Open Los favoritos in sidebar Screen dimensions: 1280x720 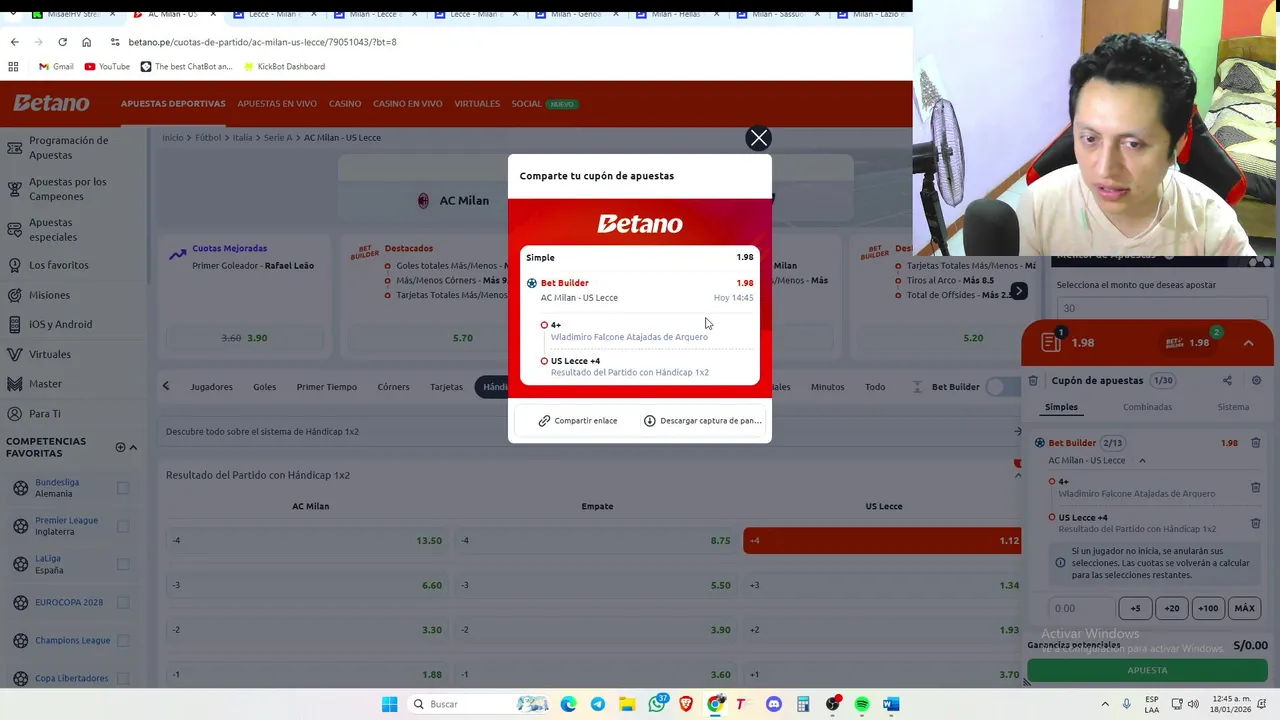click(x=59, y=265)
